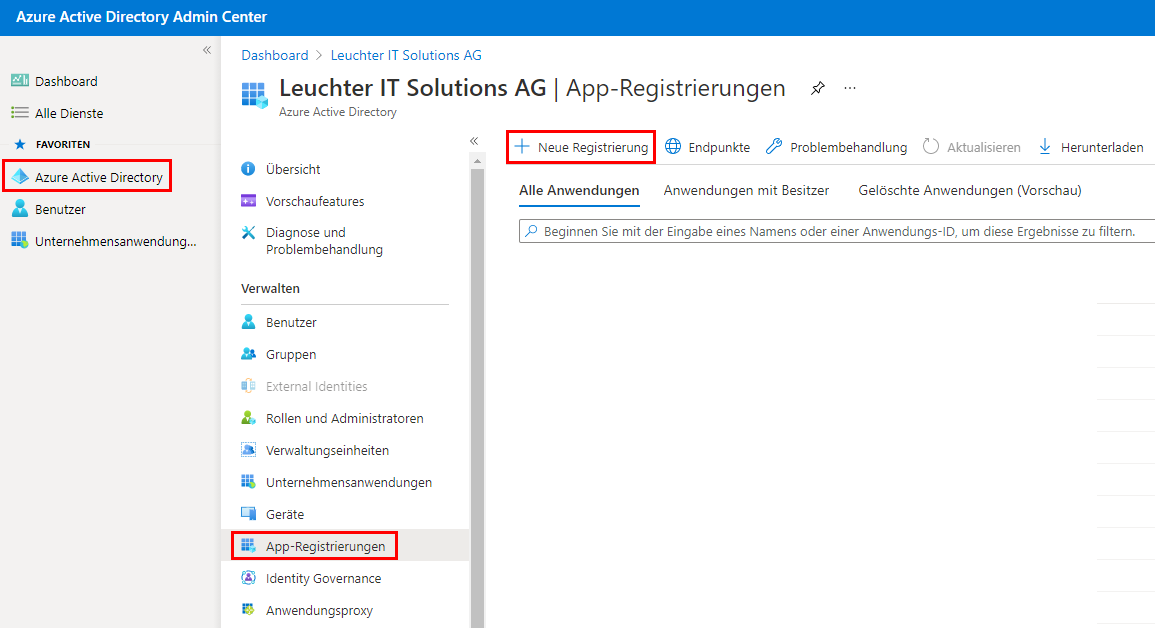Viewport: 1155px width, 628px height.
Task: Click the App-Registrierungen menu icon
Action: 248,546
